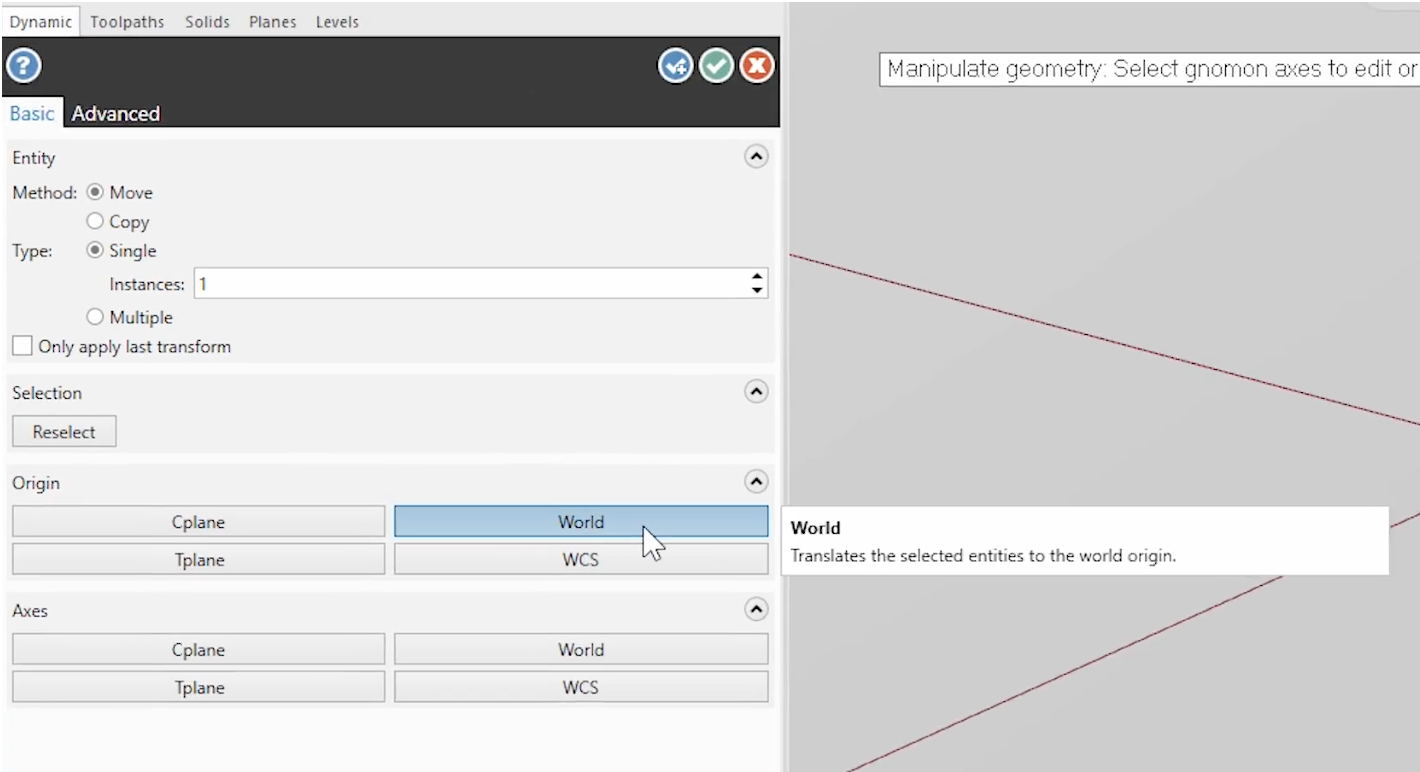The height and width of the screenshot is (772, 1420).
Task: Switch to the Planes tab
Action: point(272,21)
